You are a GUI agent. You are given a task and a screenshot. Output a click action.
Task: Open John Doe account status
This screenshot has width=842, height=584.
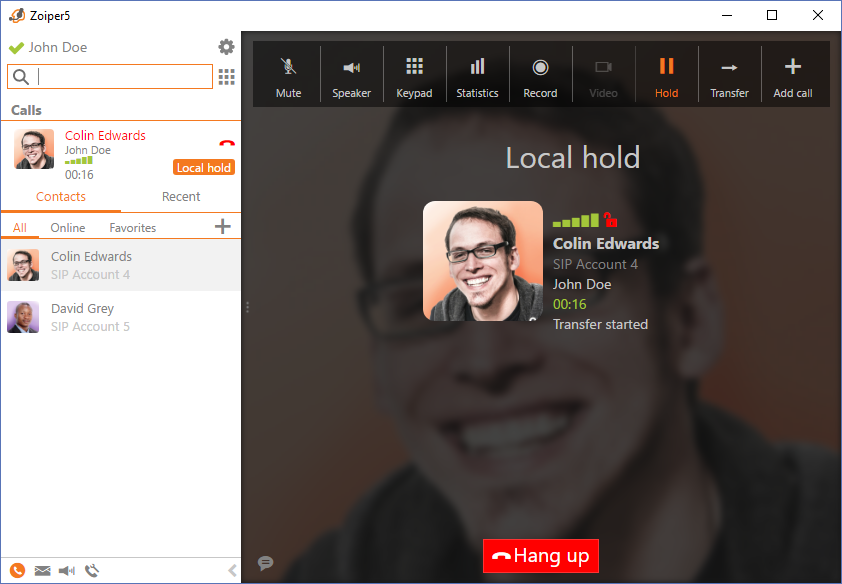(x=48, y=47)
